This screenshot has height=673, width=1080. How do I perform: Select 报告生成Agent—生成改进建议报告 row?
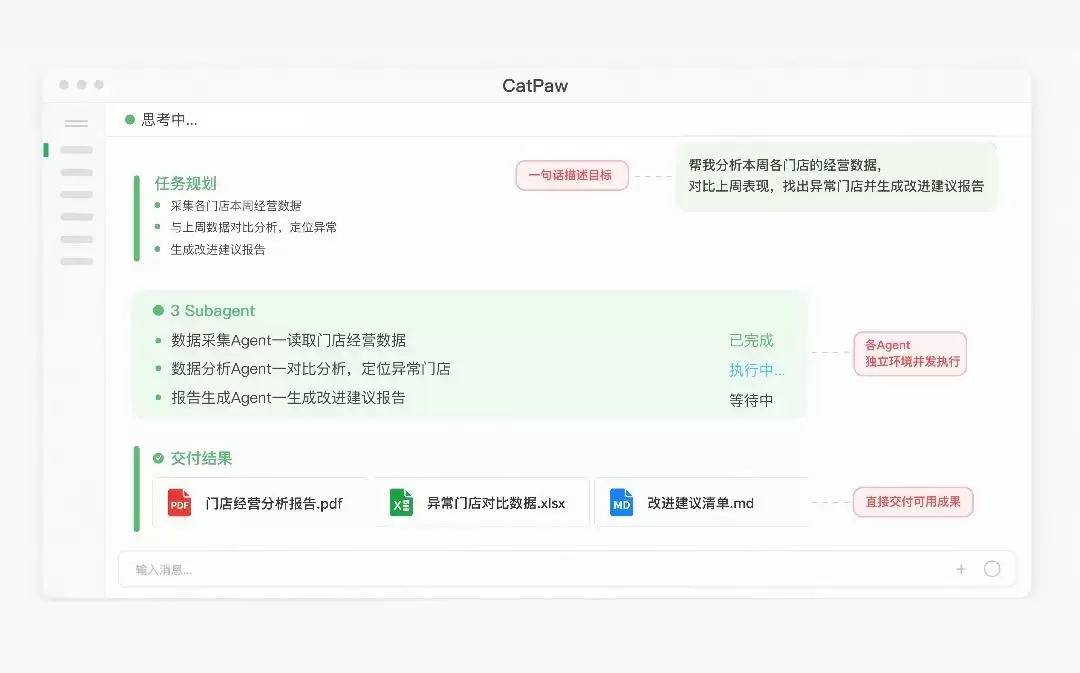point(289,398)
